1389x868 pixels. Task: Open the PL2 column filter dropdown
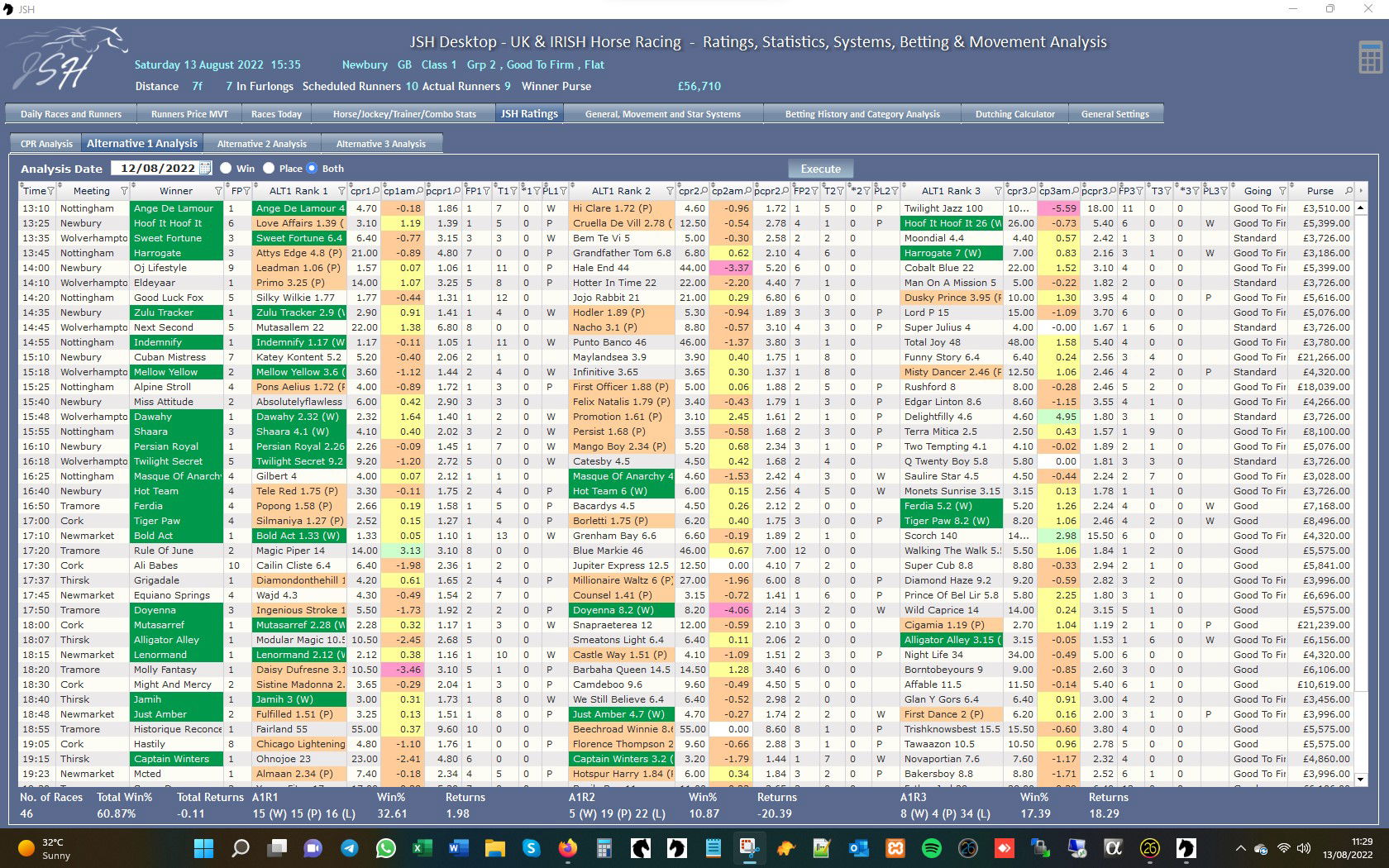(x=895, y=191)
